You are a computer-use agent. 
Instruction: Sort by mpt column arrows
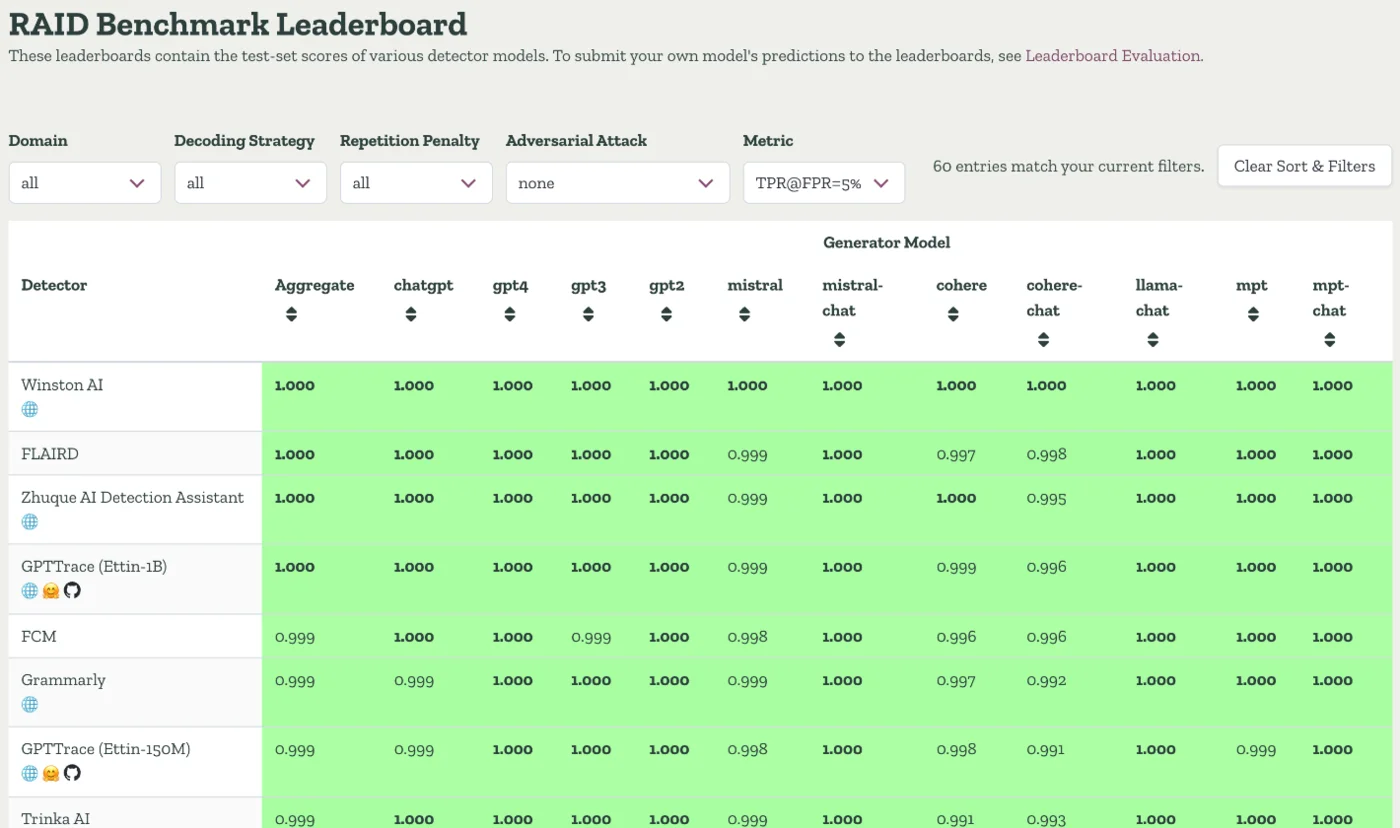point(1253,314)
